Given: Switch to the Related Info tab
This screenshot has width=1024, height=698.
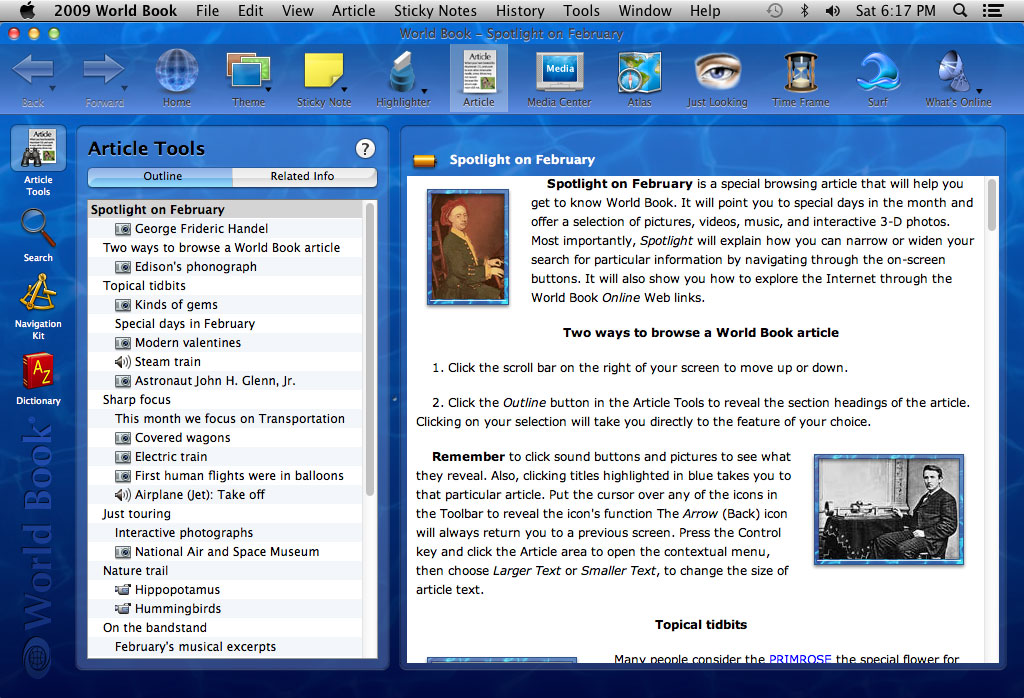Looking at the screenshot, I should [304, 176].
